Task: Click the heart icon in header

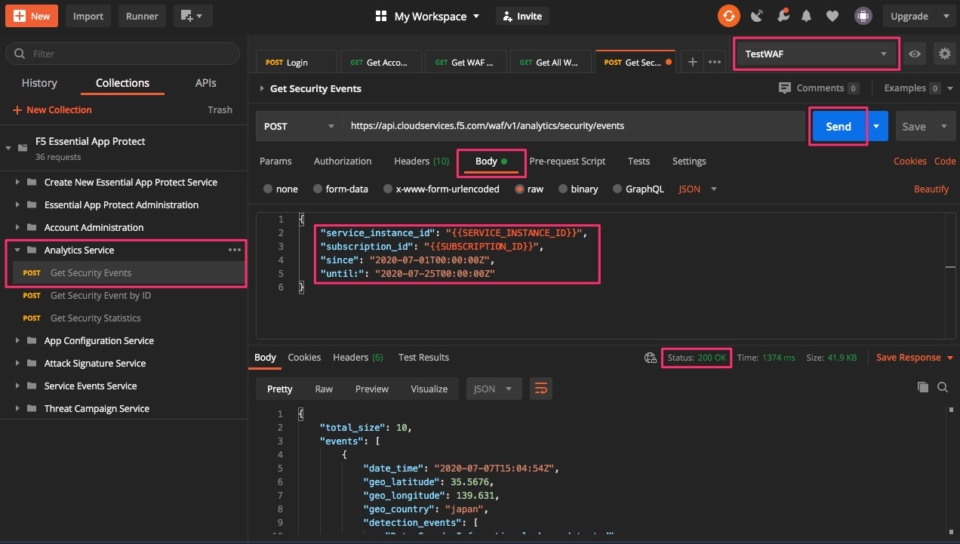Action: pyautogui.click(x=832, y=16)
